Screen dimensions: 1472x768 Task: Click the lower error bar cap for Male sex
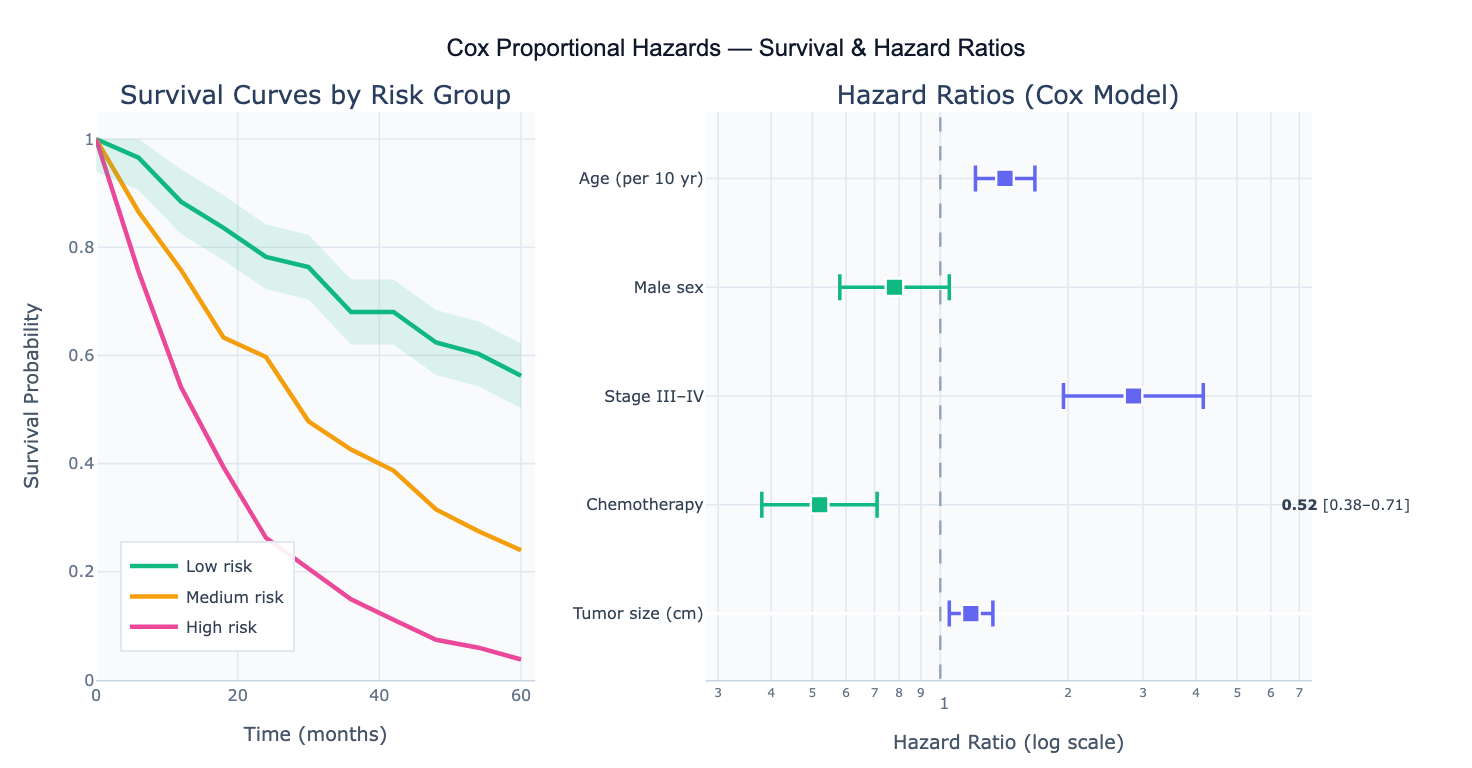[840, 287]
